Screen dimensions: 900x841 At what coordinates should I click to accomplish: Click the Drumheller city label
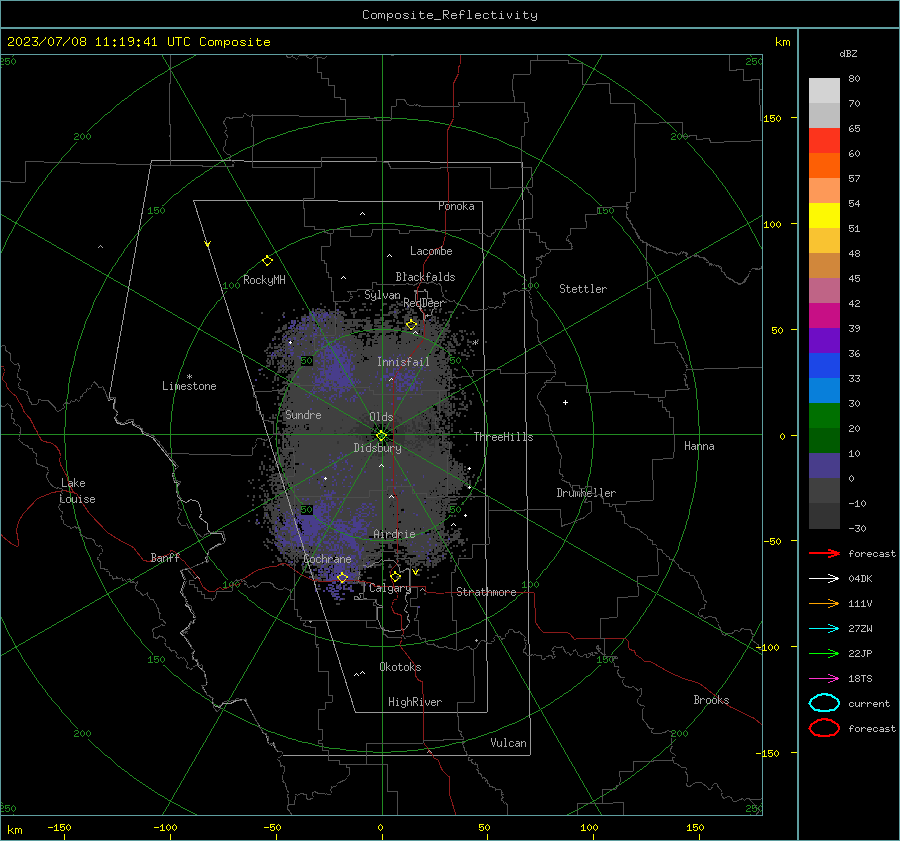[x=586, y=493]
